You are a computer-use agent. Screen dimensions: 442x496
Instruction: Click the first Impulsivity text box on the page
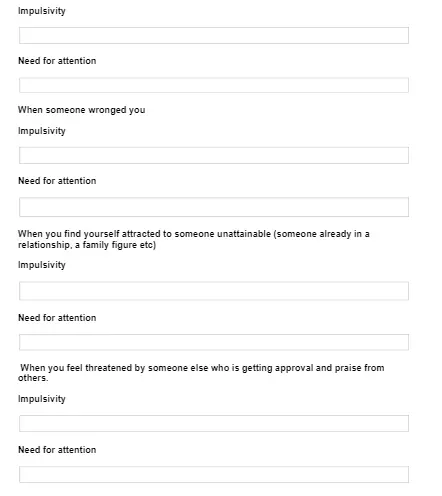pos(214,35)
